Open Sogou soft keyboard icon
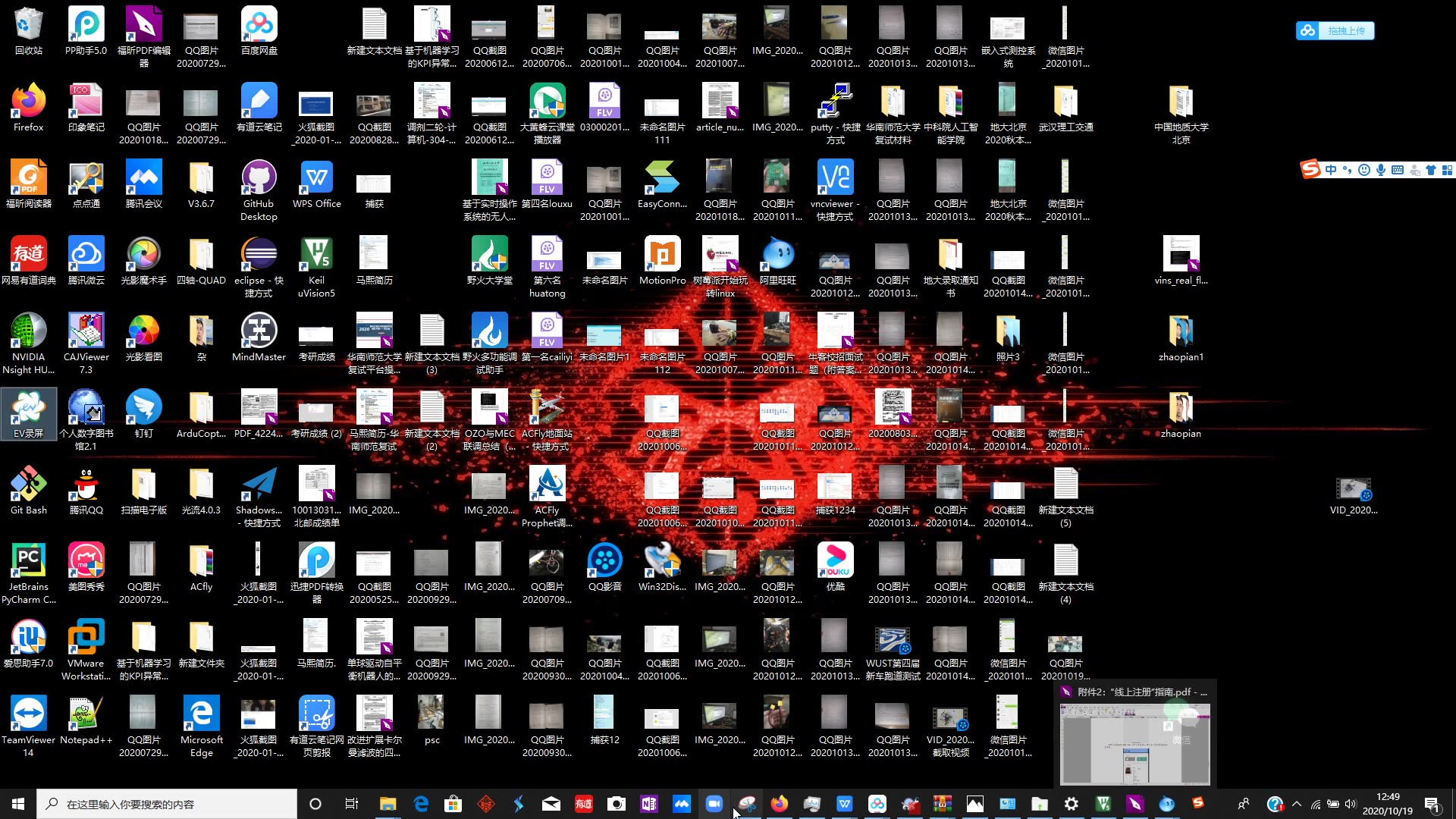Viewport: 1456px width, 819px height. pos(1398,170)
